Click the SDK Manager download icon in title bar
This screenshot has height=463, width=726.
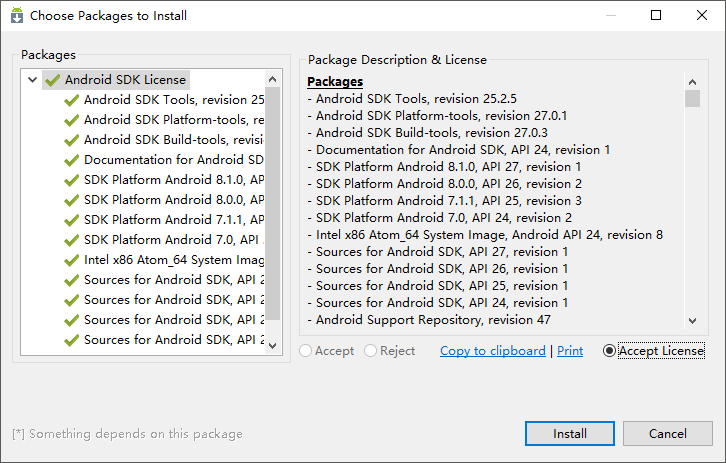pos(17,15)
